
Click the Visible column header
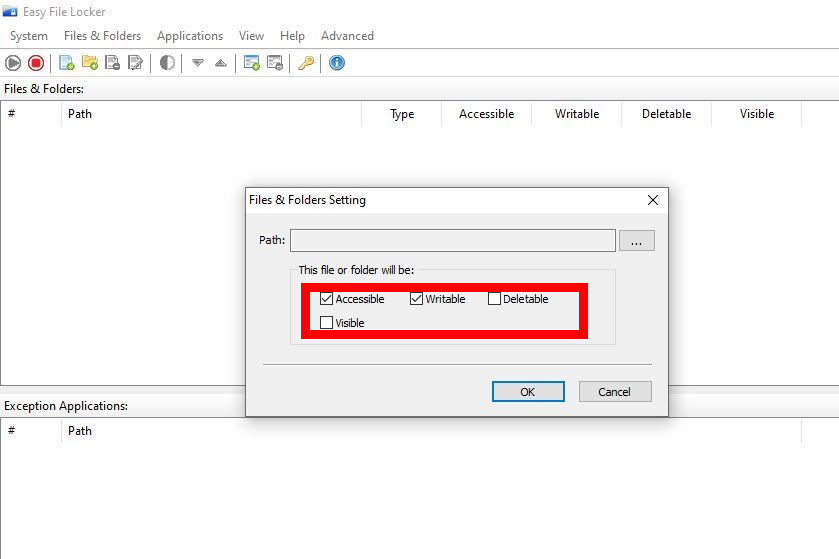pyautogui.click(x=757, y=114)
